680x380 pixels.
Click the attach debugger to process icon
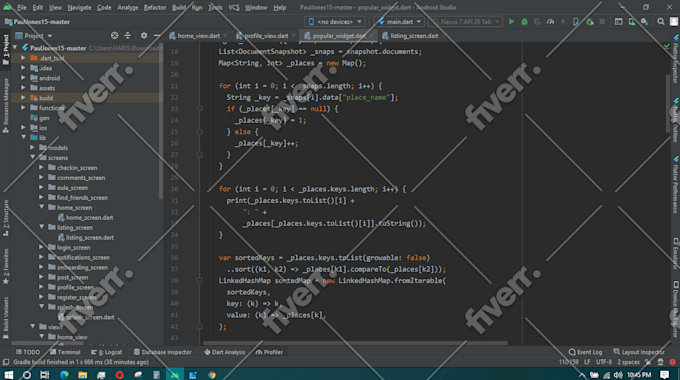click(589, 22)
